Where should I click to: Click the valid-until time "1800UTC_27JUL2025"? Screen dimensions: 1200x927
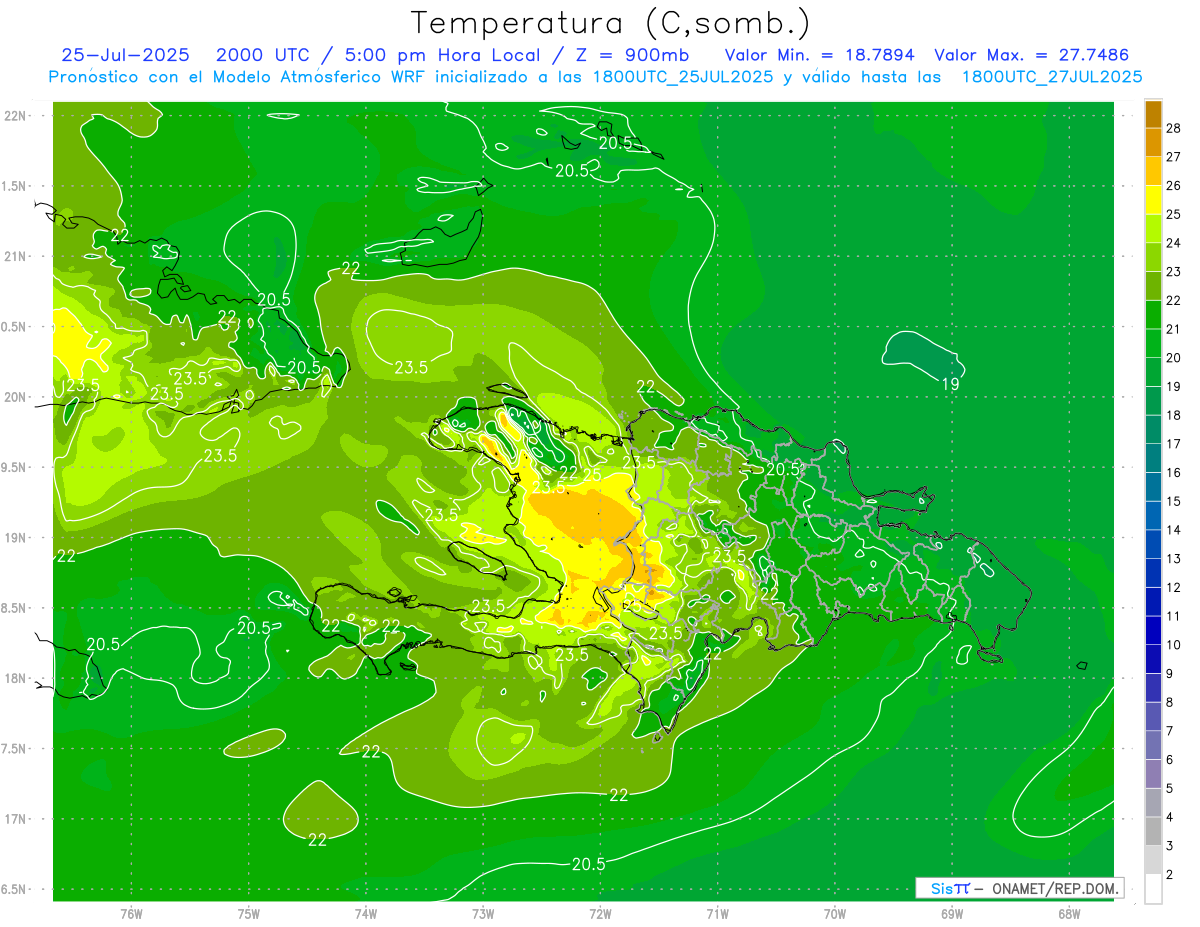(x=1051, y=77)
